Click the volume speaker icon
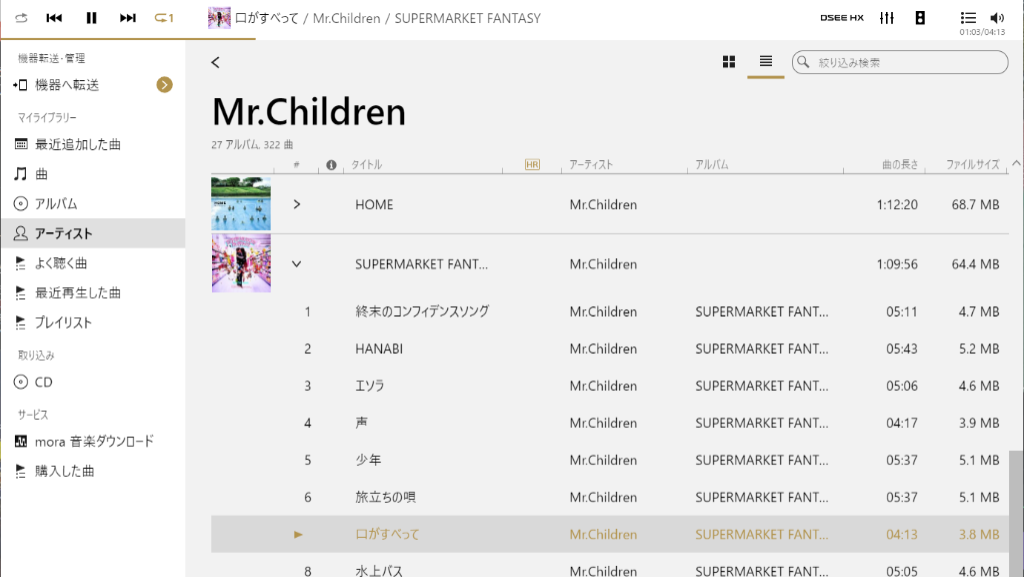 click(996, 17)
